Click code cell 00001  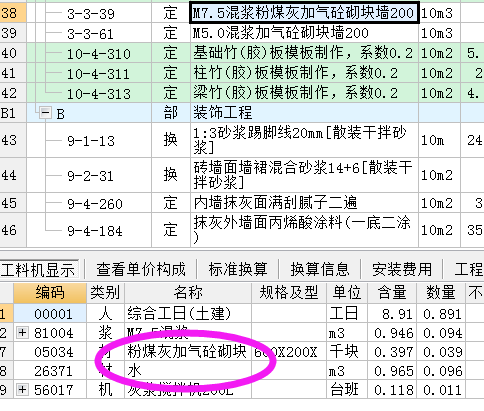tap(50, 314)
